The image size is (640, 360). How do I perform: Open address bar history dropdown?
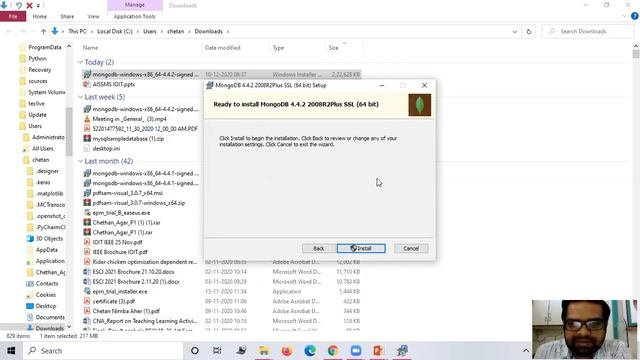tap(514, 31)
